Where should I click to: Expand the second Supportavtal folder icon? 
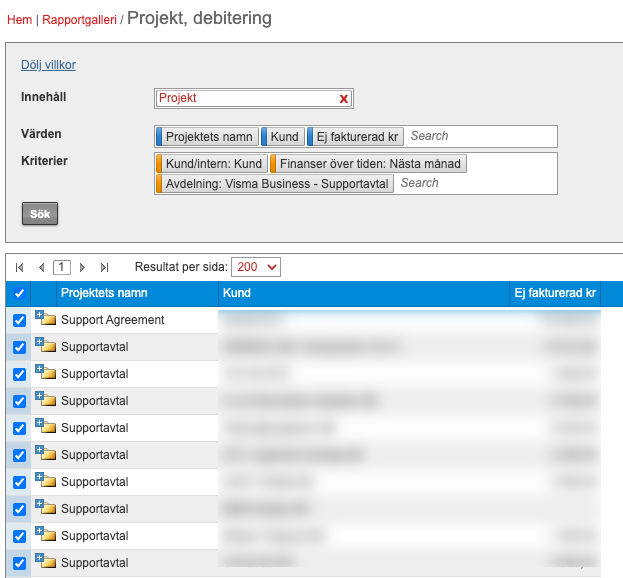click(45, 372)
